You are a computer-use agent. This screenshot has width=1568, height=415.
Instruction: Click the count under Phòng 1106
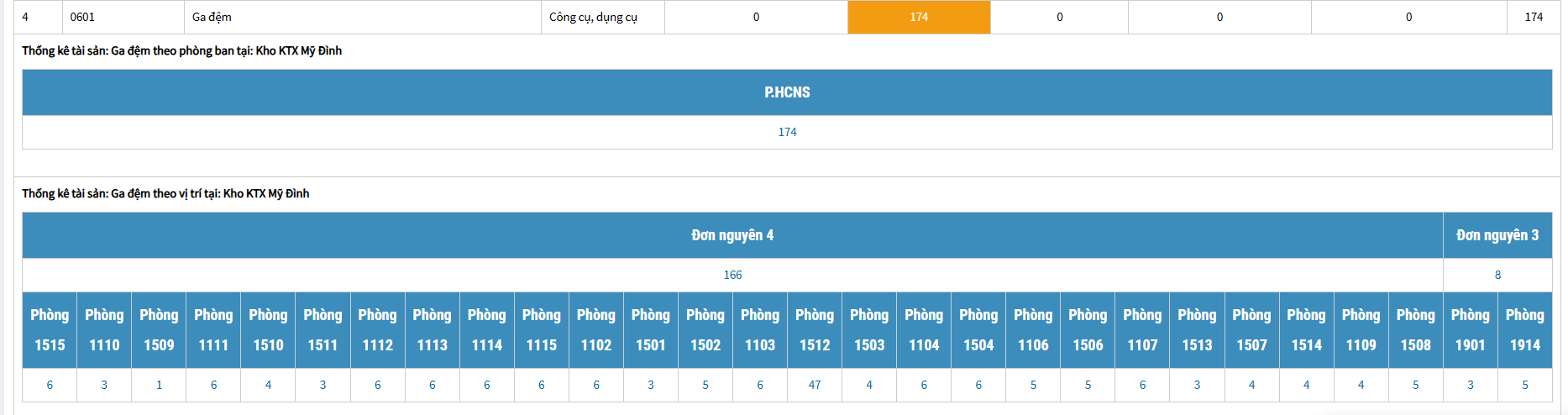click(1033, 385)
